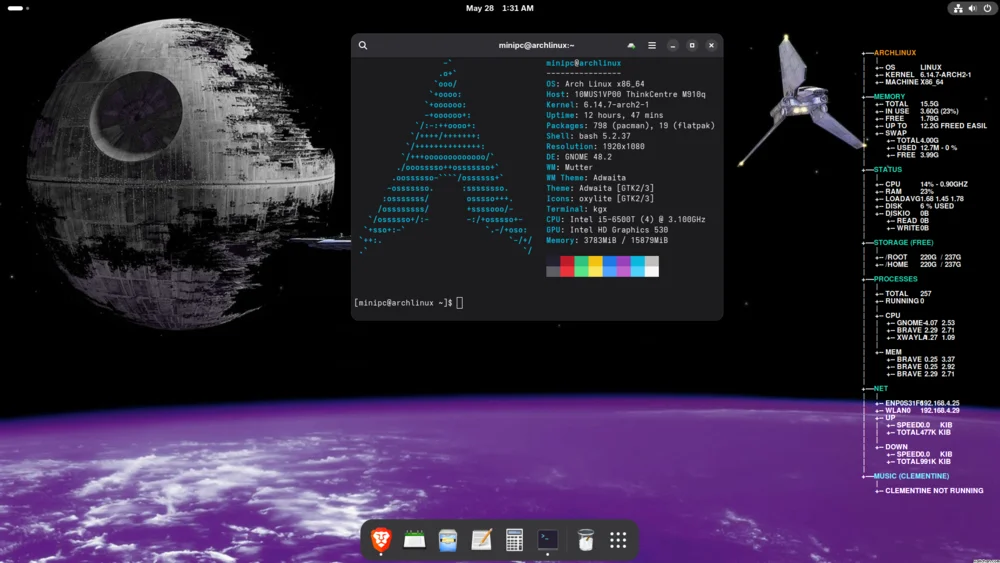Click the Packages: 798 (pacman) line

point(630,126)
